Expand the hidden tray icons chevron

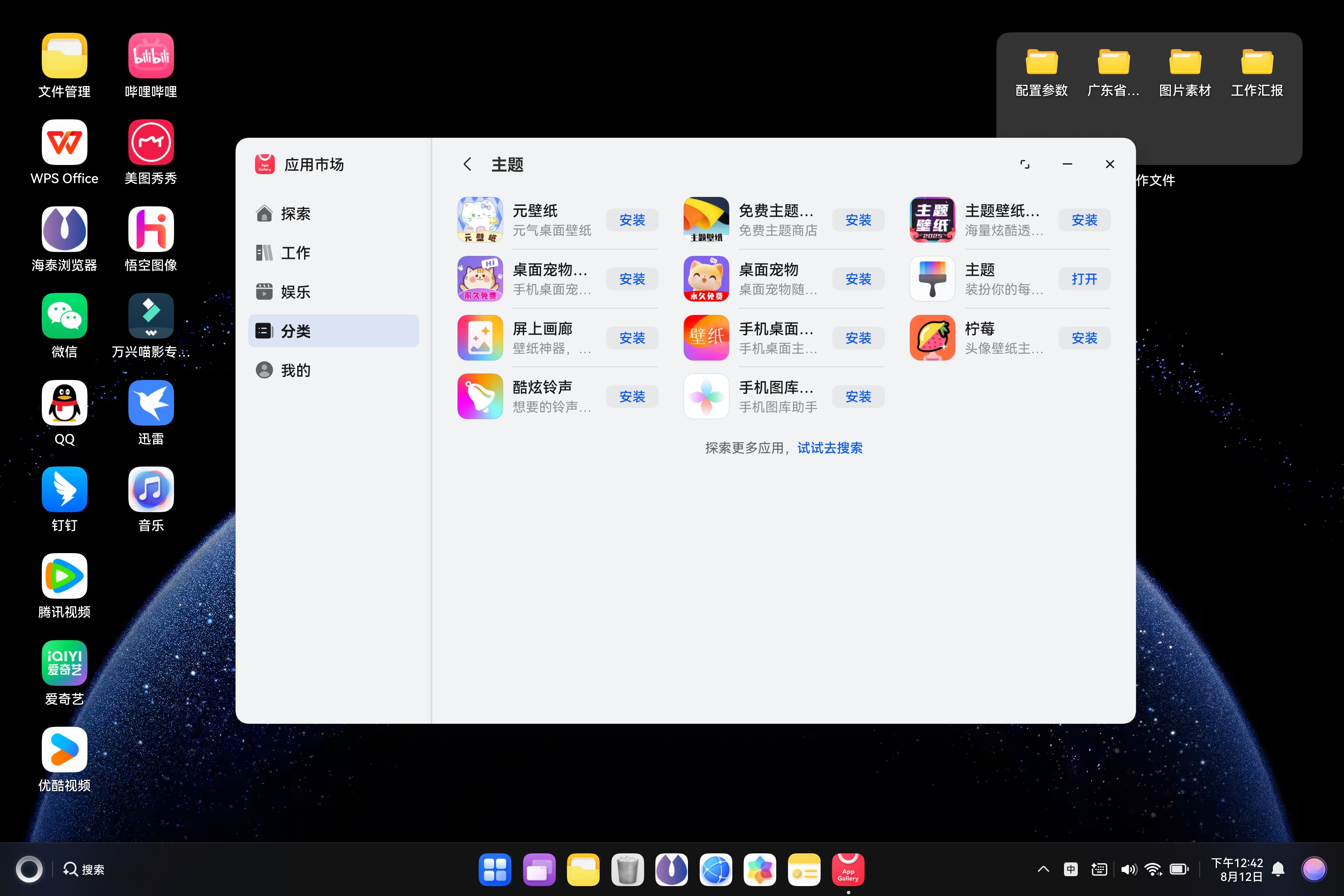pyautogui.click(x=1043, y=870)
